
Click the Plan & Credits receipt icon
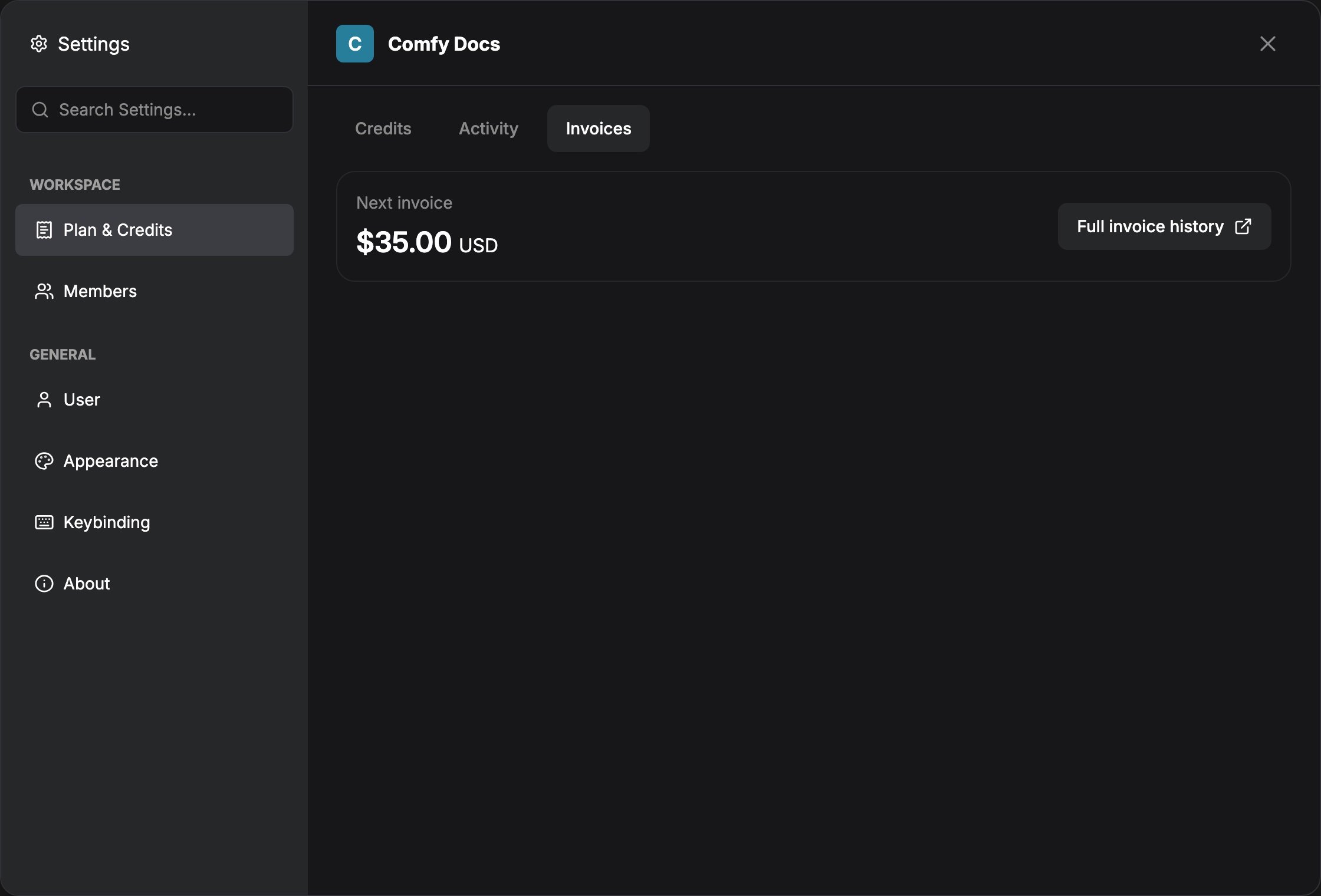(44, 230)
